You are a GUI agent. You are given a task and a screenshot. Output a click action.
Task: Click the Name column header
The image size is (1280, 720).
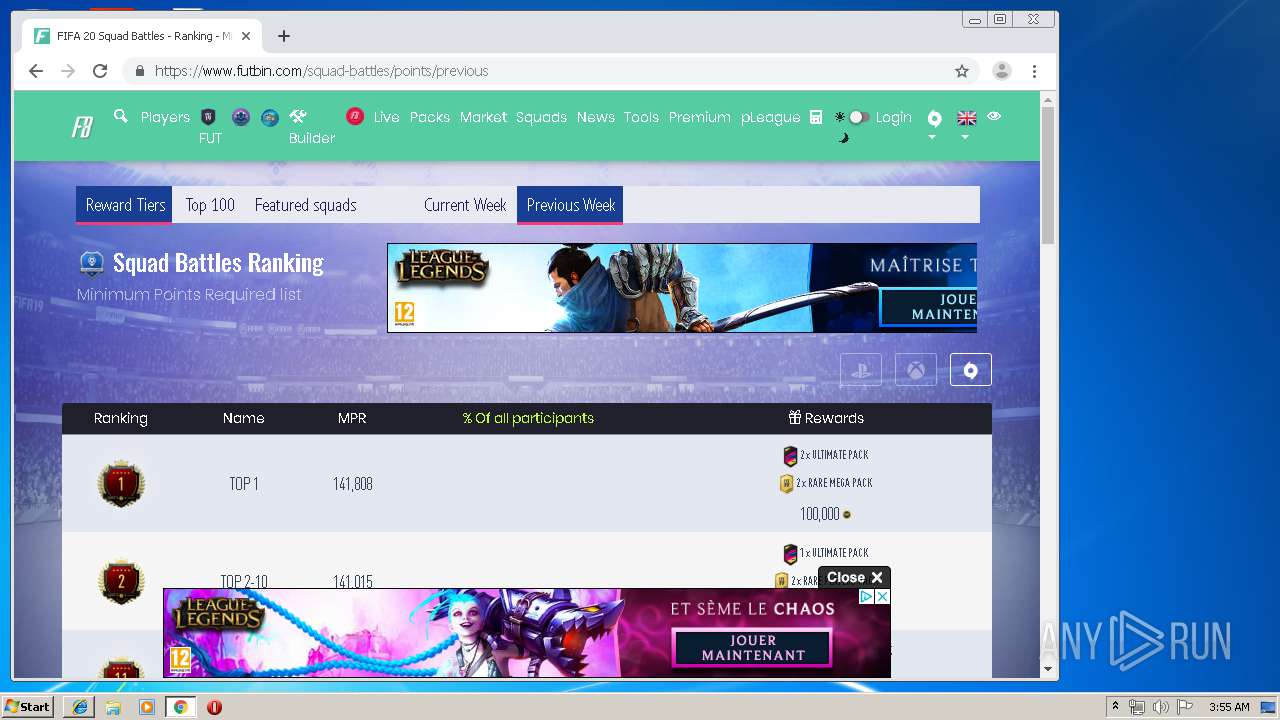pos(243,418)
